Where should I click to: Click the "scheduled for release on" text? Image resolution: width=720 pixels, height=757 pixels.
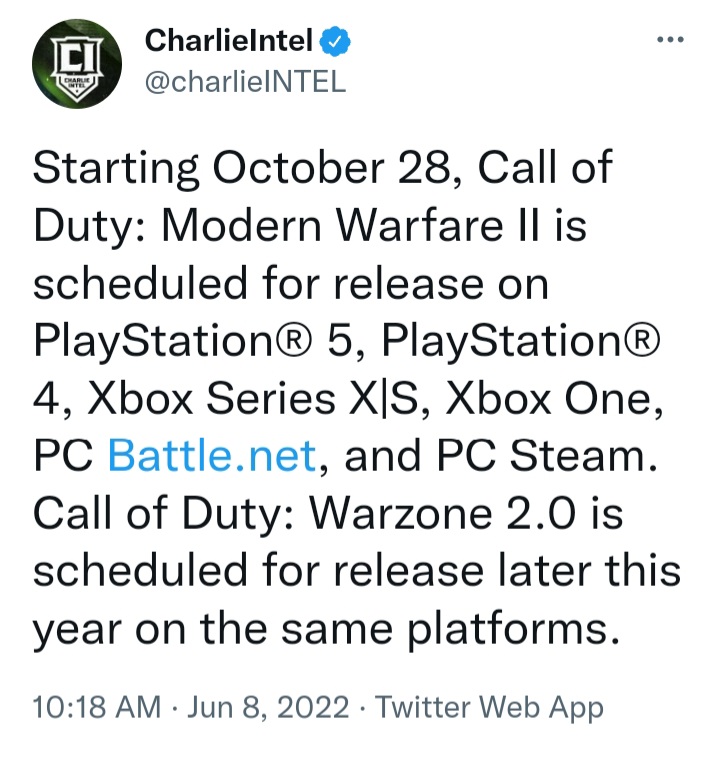click(x=290, y=285)
